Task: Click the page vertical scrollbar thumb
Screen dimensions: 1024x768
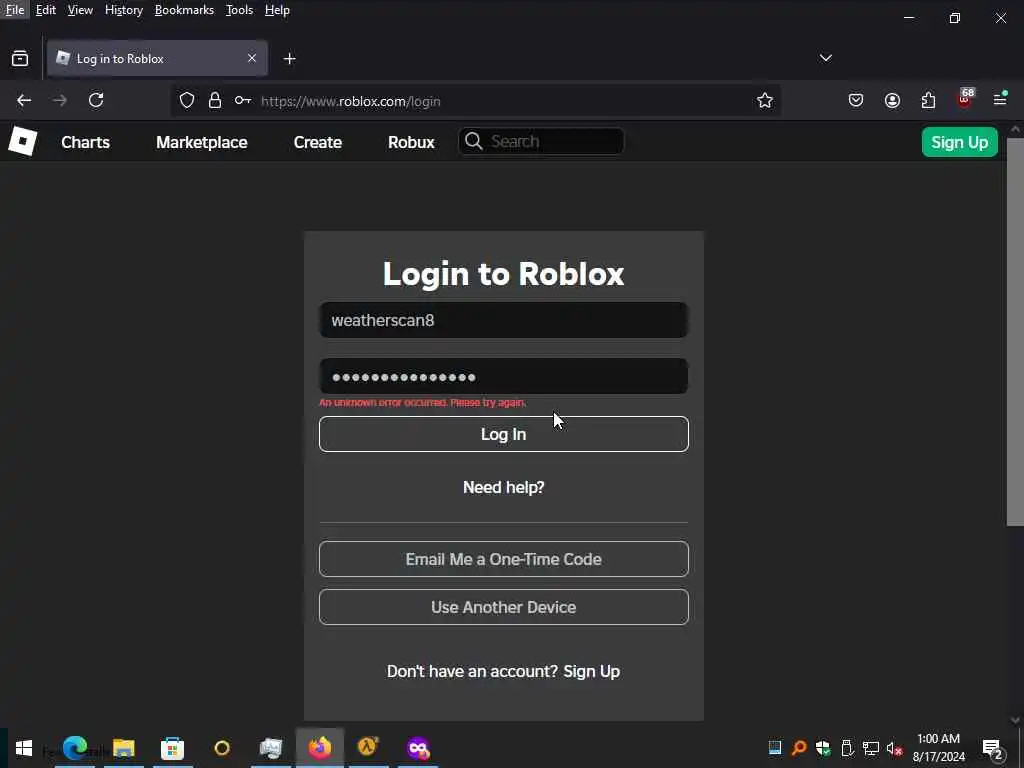Action: point(1015,331)
